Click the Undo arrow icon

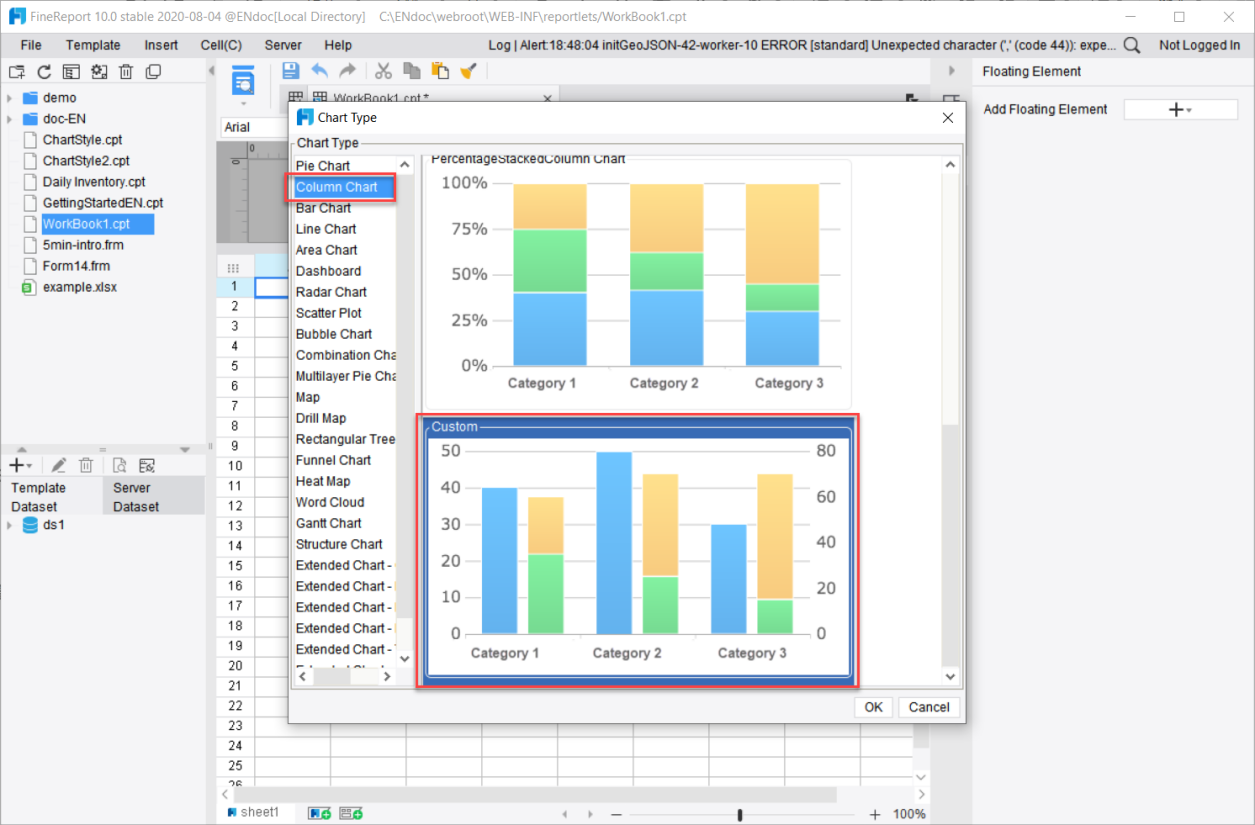coord(320,70)
